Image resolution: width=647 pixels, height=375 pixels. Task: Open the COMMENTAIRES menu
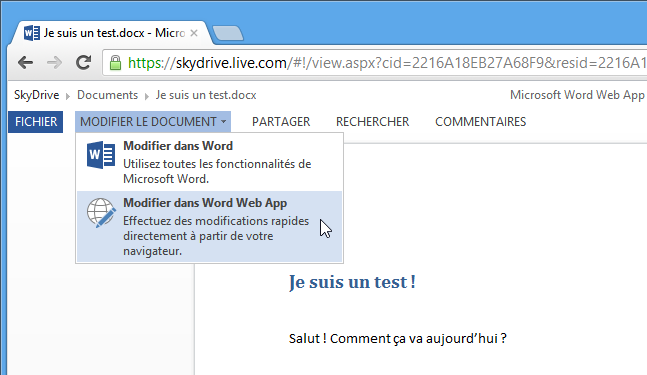tap(481, 122)
